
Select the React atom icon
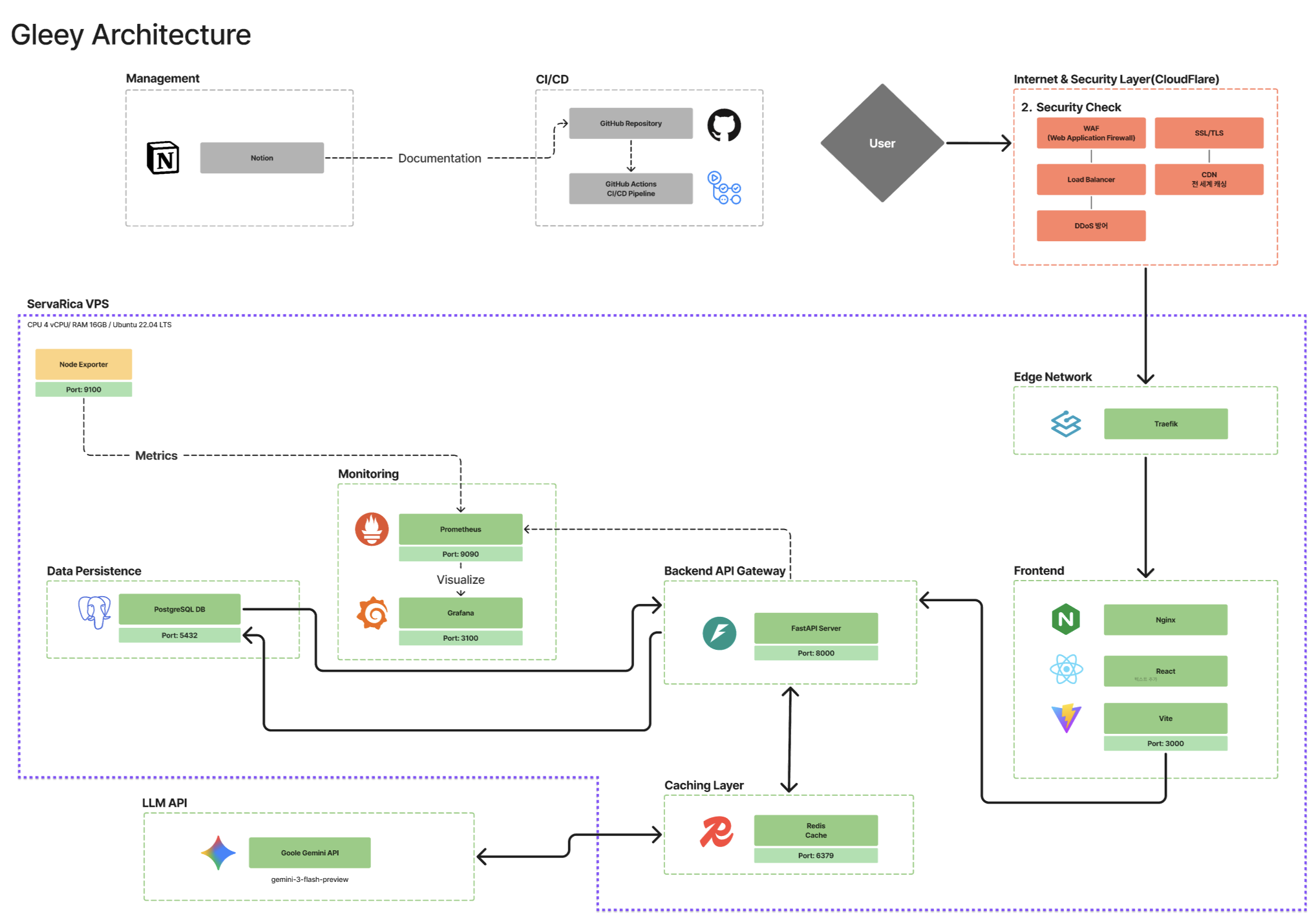coord(1066,669)
